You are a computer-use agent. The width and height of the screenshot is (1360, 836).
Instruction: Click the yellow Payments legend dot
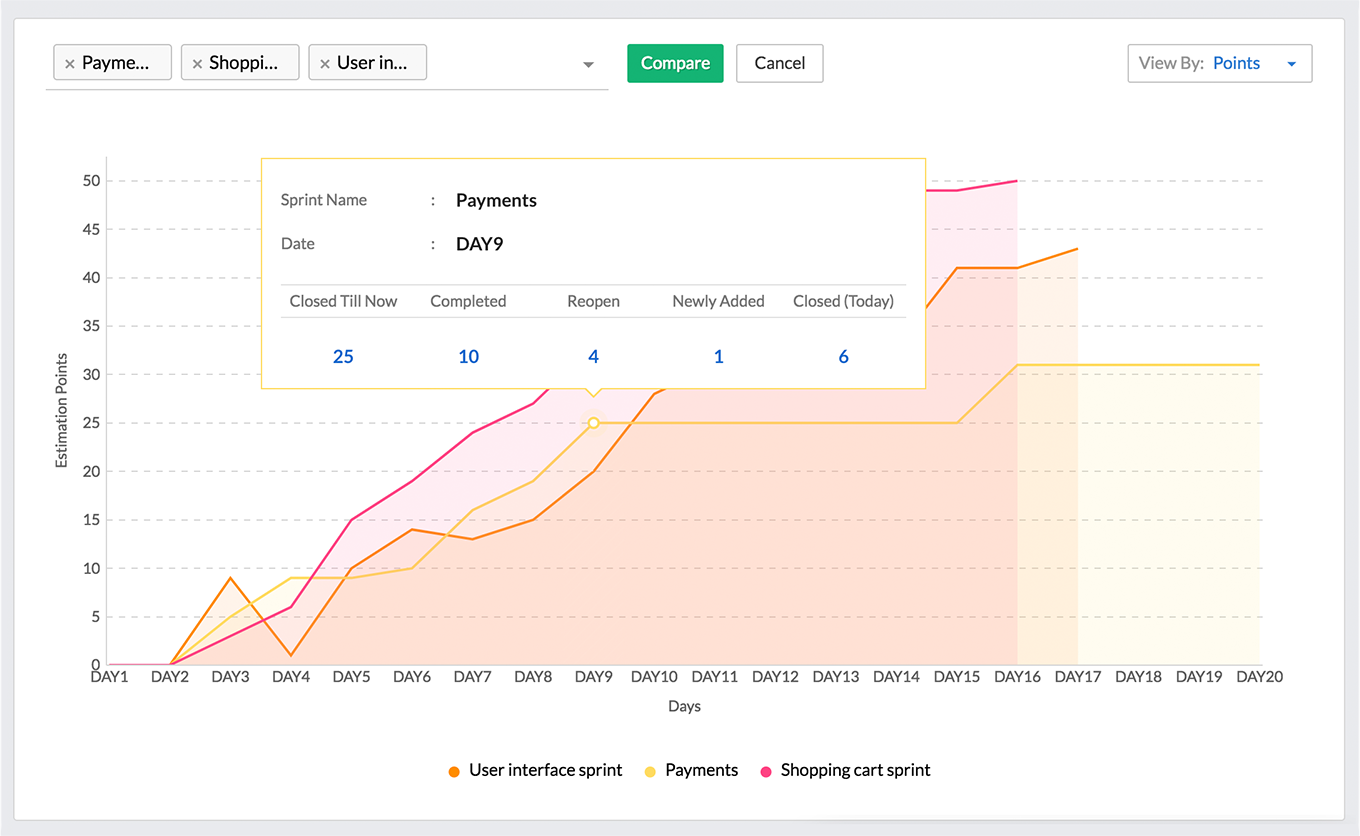pyautogui.click(x=650, y=771)
